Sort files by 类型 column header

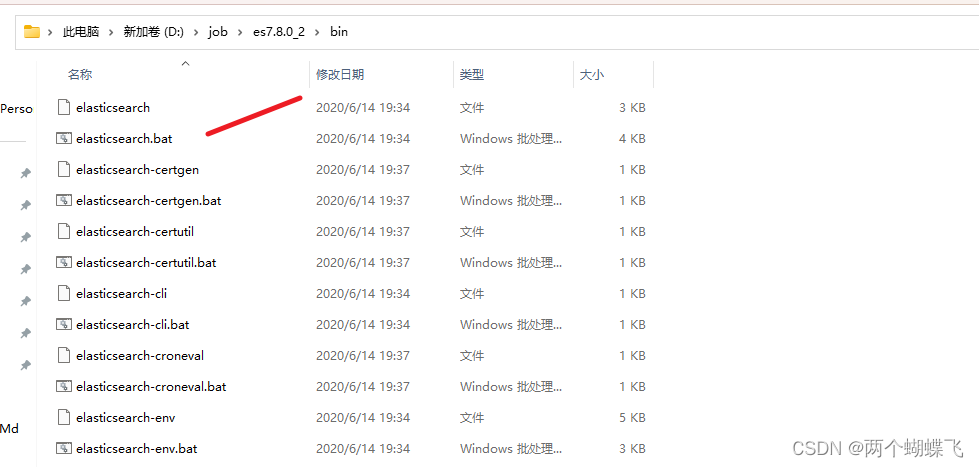click(472, 75)
